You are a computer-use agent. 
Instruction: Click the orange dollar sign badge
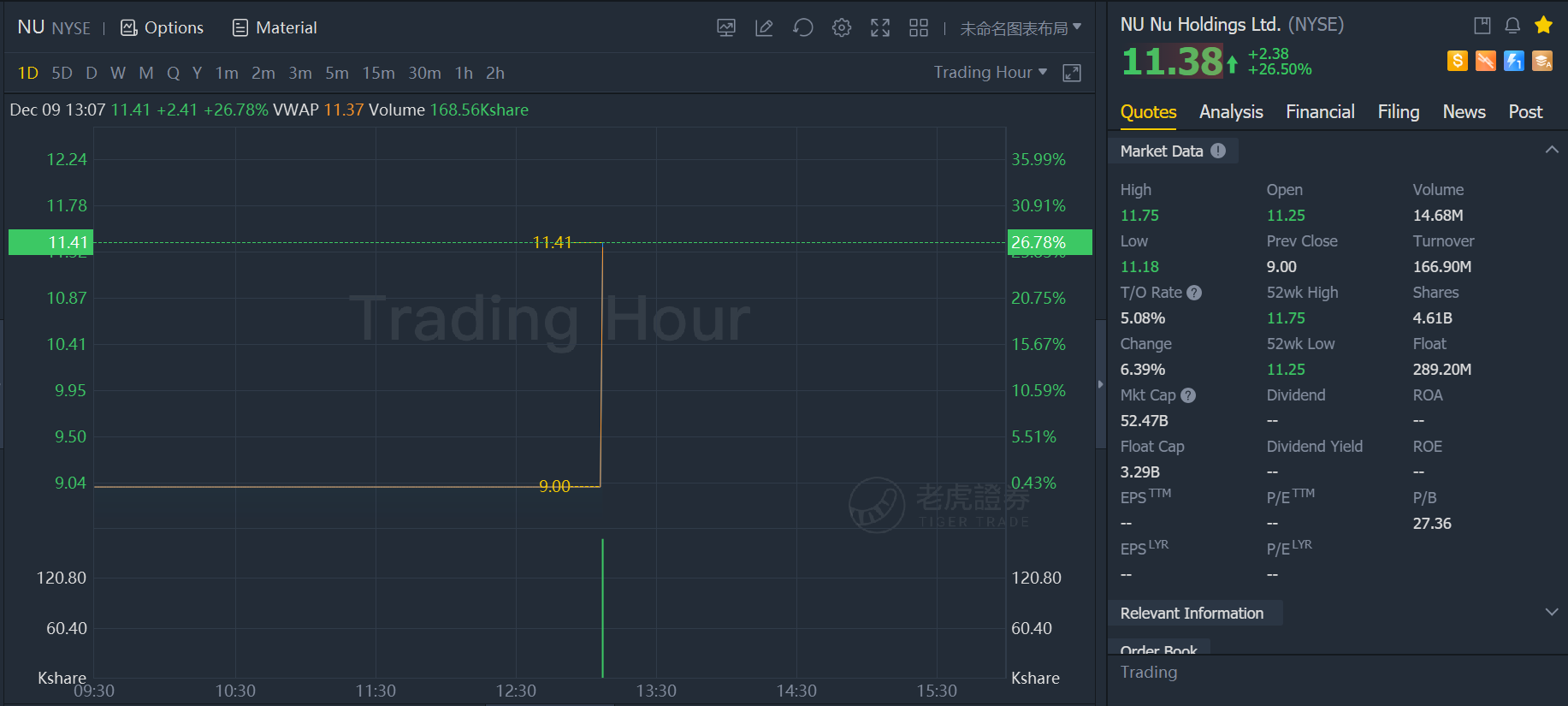[x=1458, y=61]
